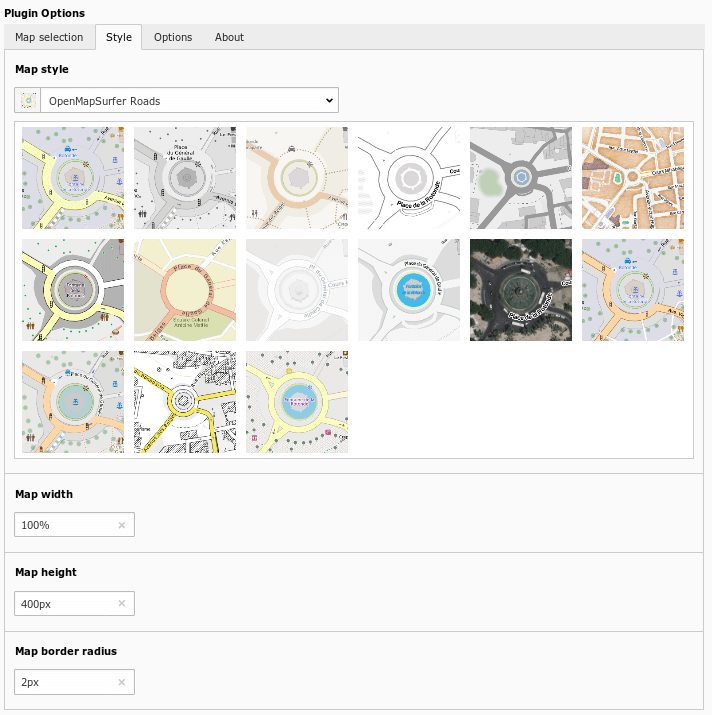Click the style preview icon beside the dropdown
The height and width of the screenshot is (715, 712).
click(x=28, y=100)
